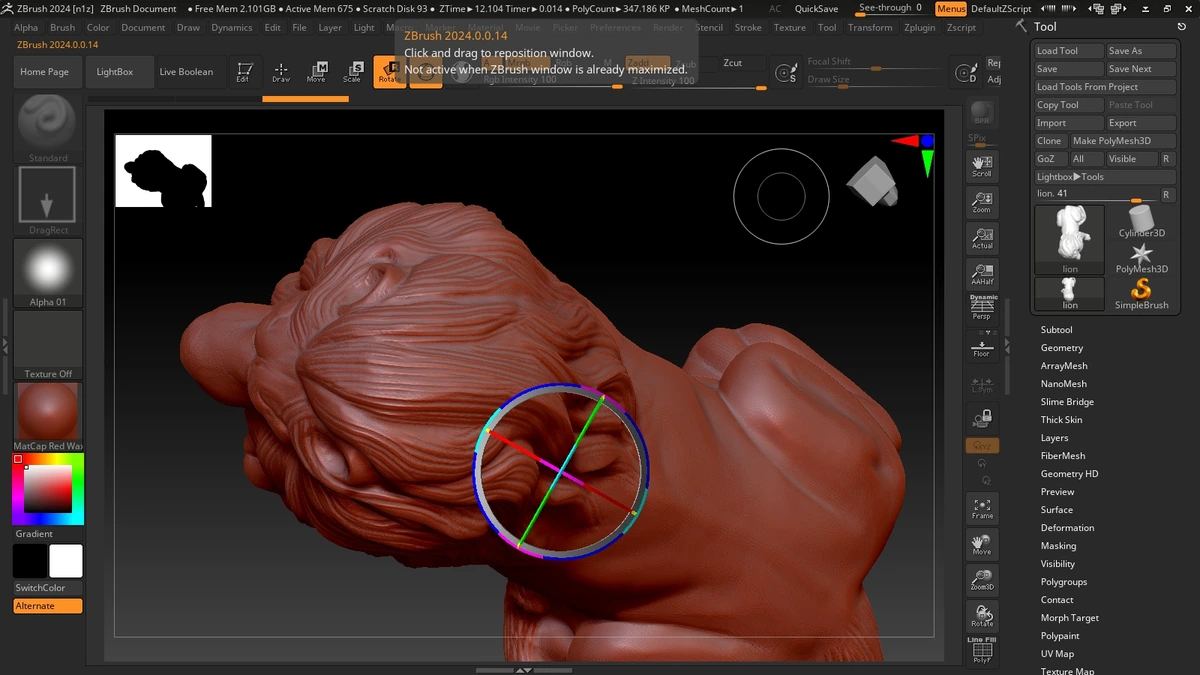Toggle the Alternate color button
This screenshot has height=675, width=1200.
tap(48, 606)
